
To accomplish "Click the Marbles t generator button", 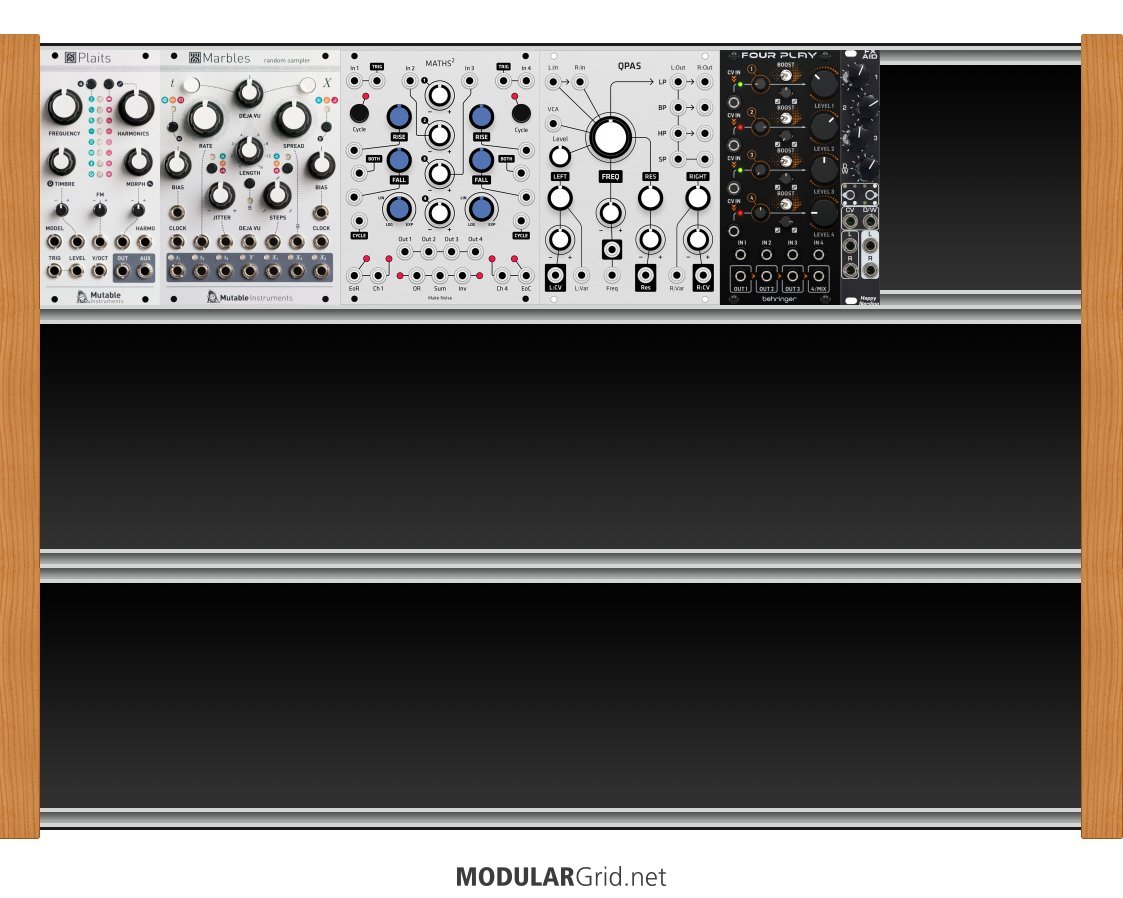I will tap(191, 85).
